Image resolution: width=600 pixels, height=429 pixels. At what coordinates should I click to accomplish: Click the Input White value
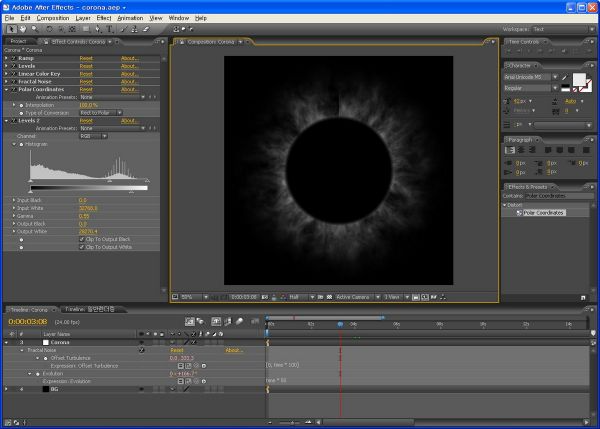88,208
